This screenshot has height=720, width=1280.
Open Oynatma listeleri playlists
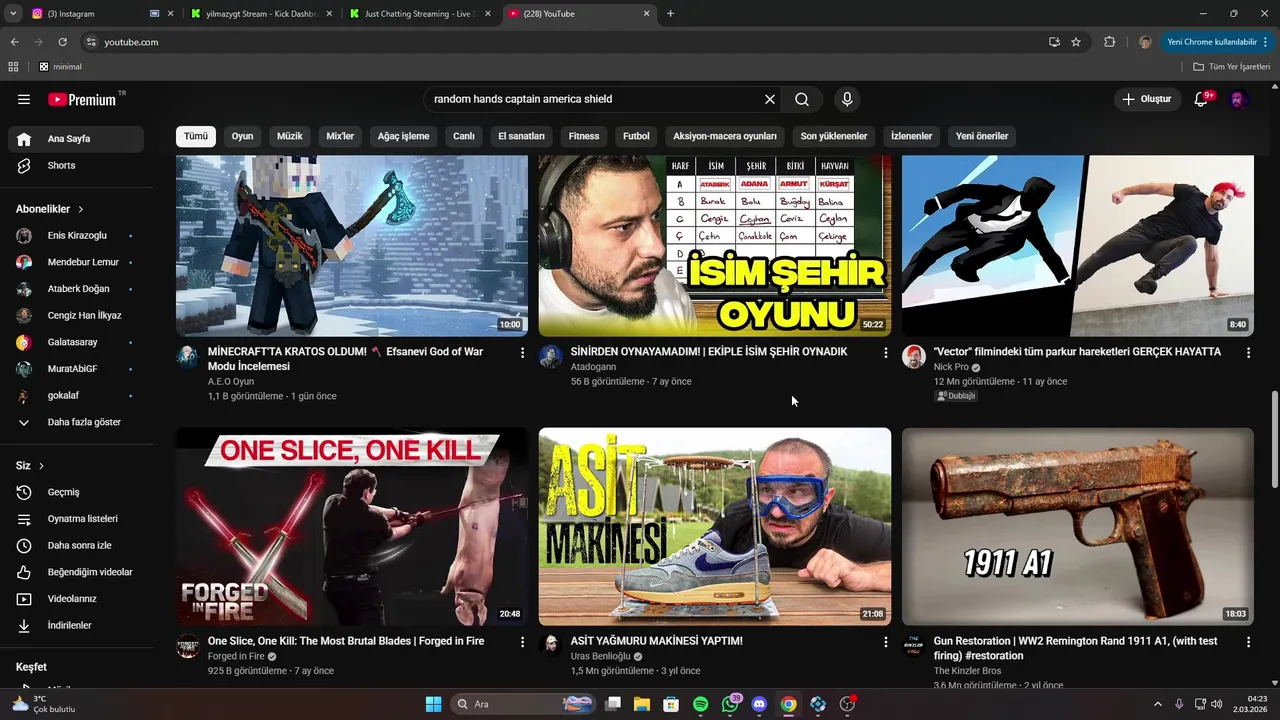pos(76,519)
